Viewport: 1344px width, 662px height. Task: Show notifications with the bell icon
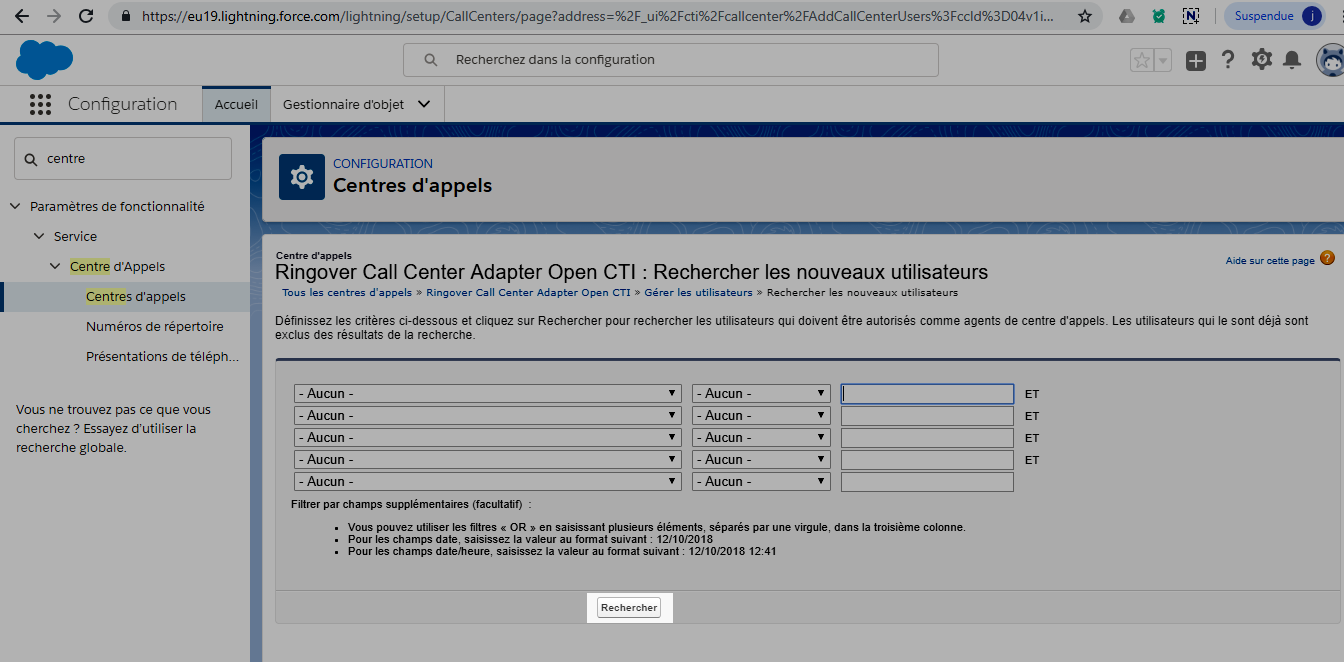coord(1292,60)
